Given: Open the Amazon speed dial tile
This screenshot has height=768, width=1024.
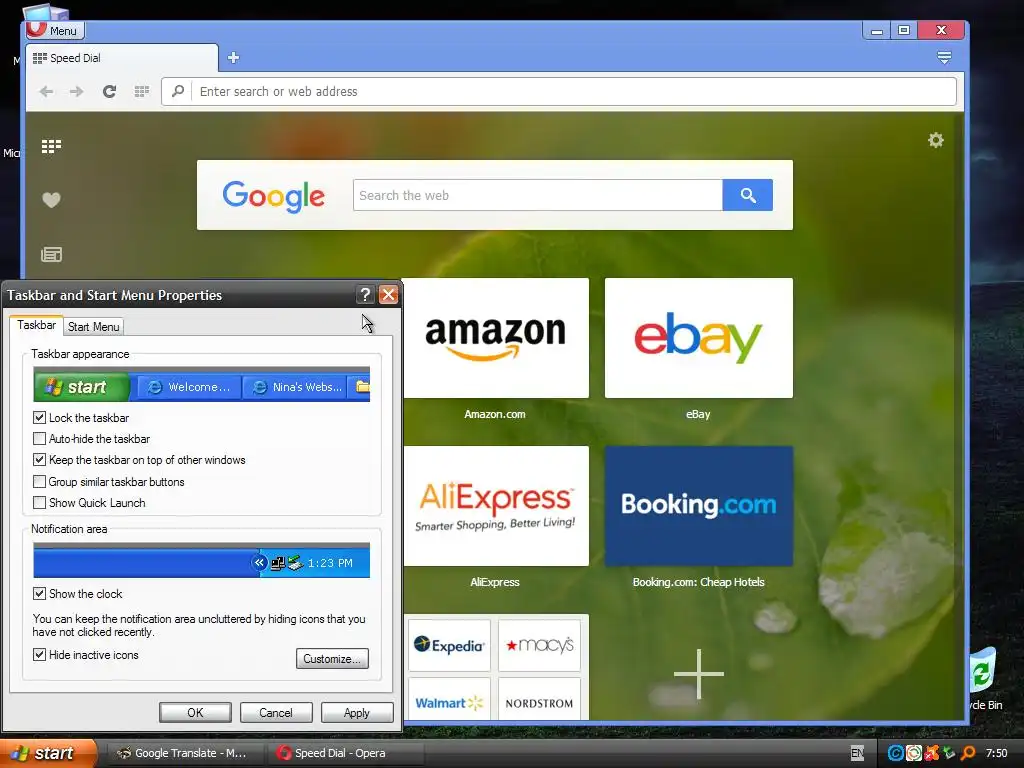Looking at the screenshot, I should [x=496, y=338].
